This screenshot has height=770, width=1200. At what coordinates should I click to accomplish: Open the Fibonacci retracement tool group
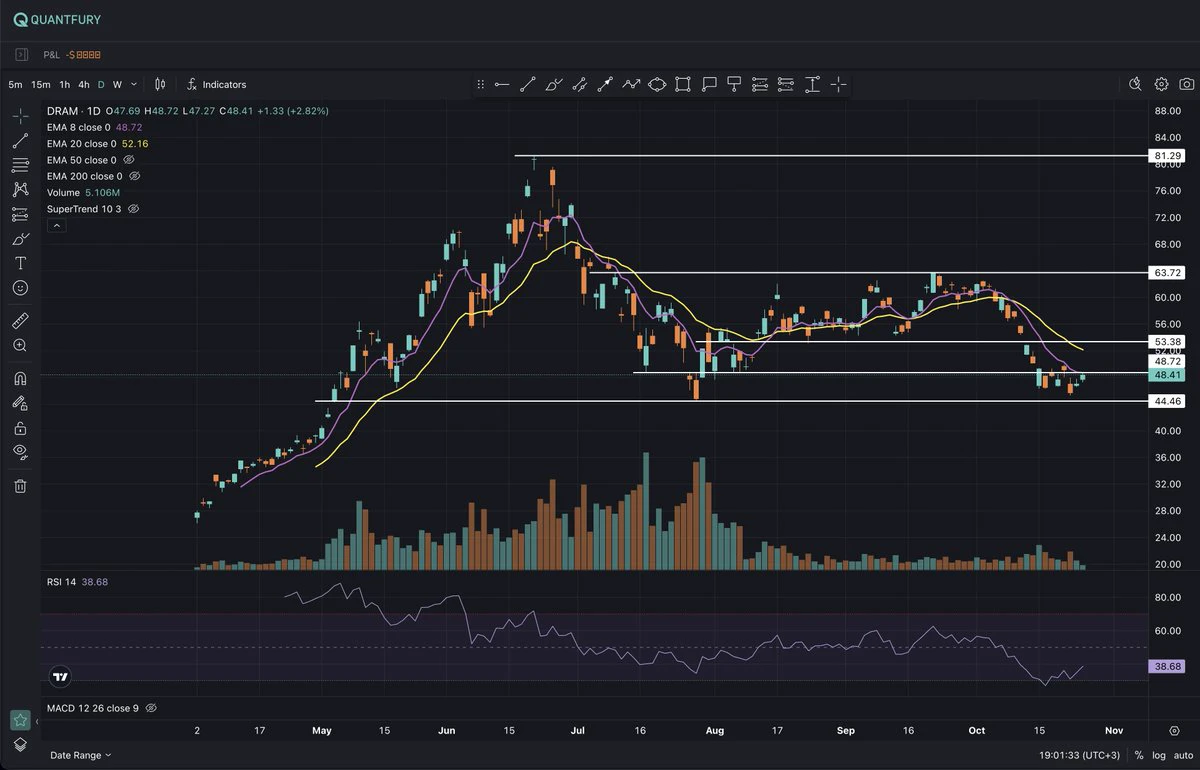click(20, 165)
